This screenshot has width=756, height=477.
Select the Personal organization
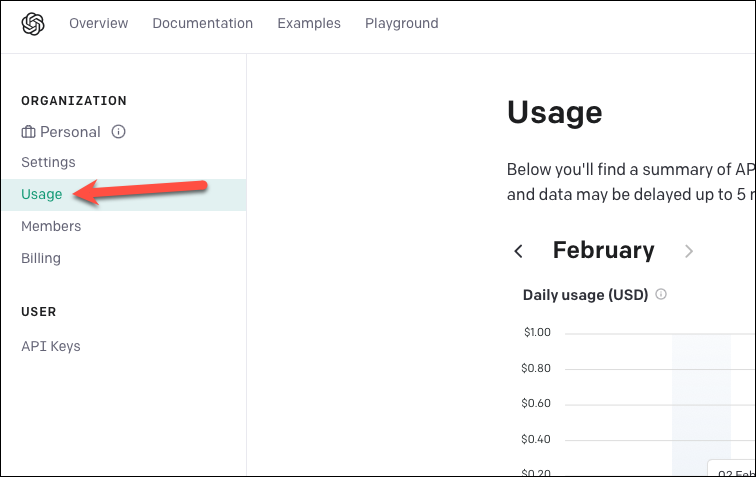[x=70, y=132]
